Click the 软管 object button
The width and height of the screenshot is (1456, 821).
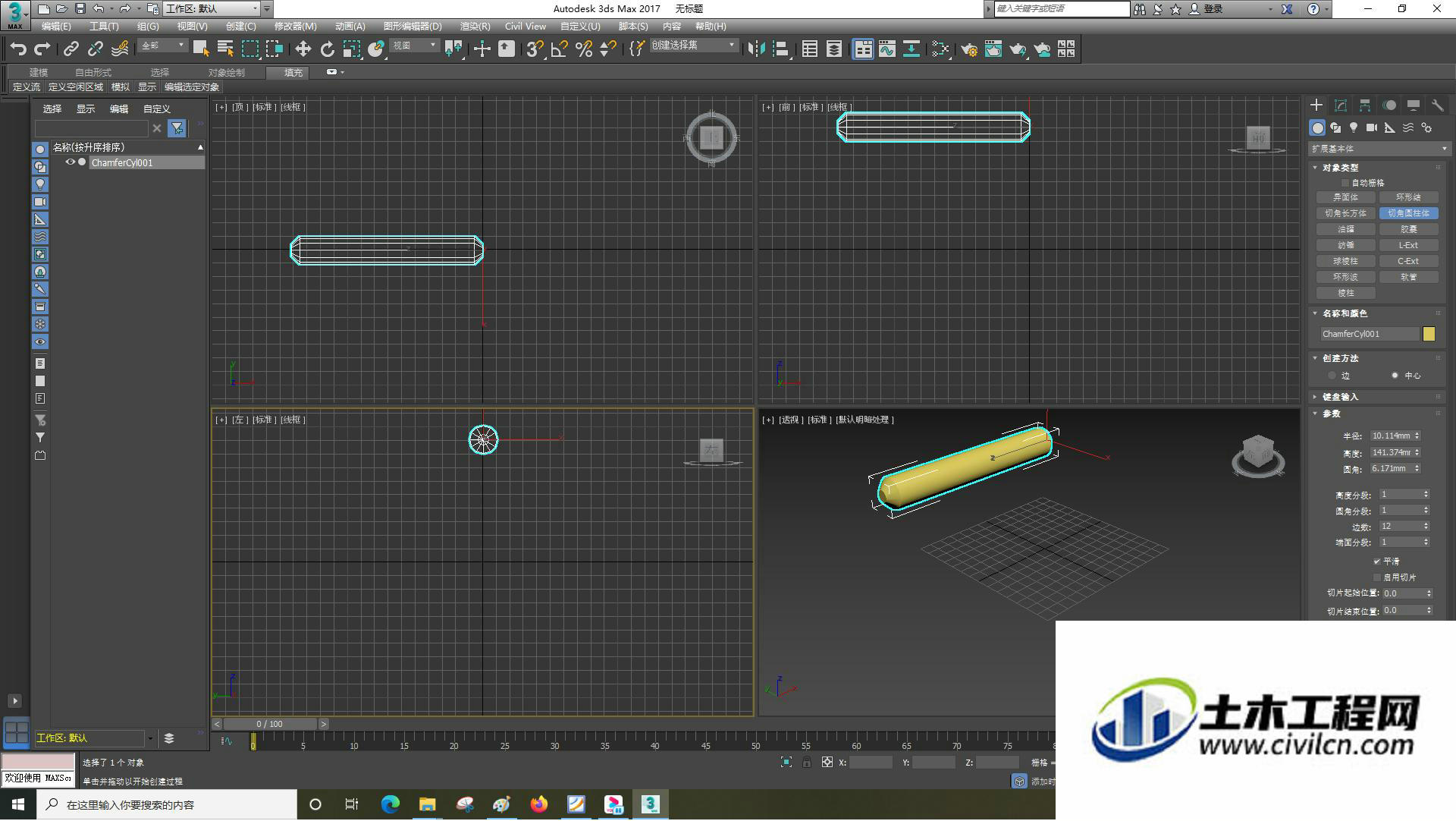click(x=1408, y=278)
